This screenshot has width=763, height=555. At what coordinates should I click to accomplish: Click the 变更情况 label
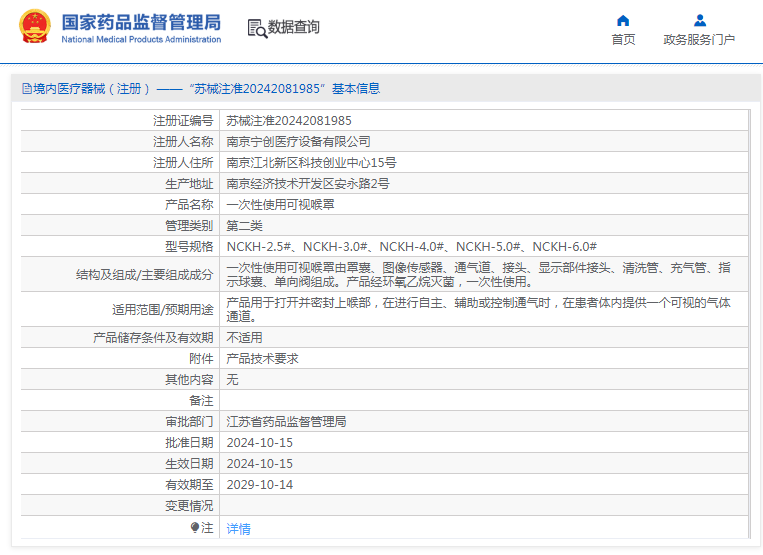(x=189, y=506)
